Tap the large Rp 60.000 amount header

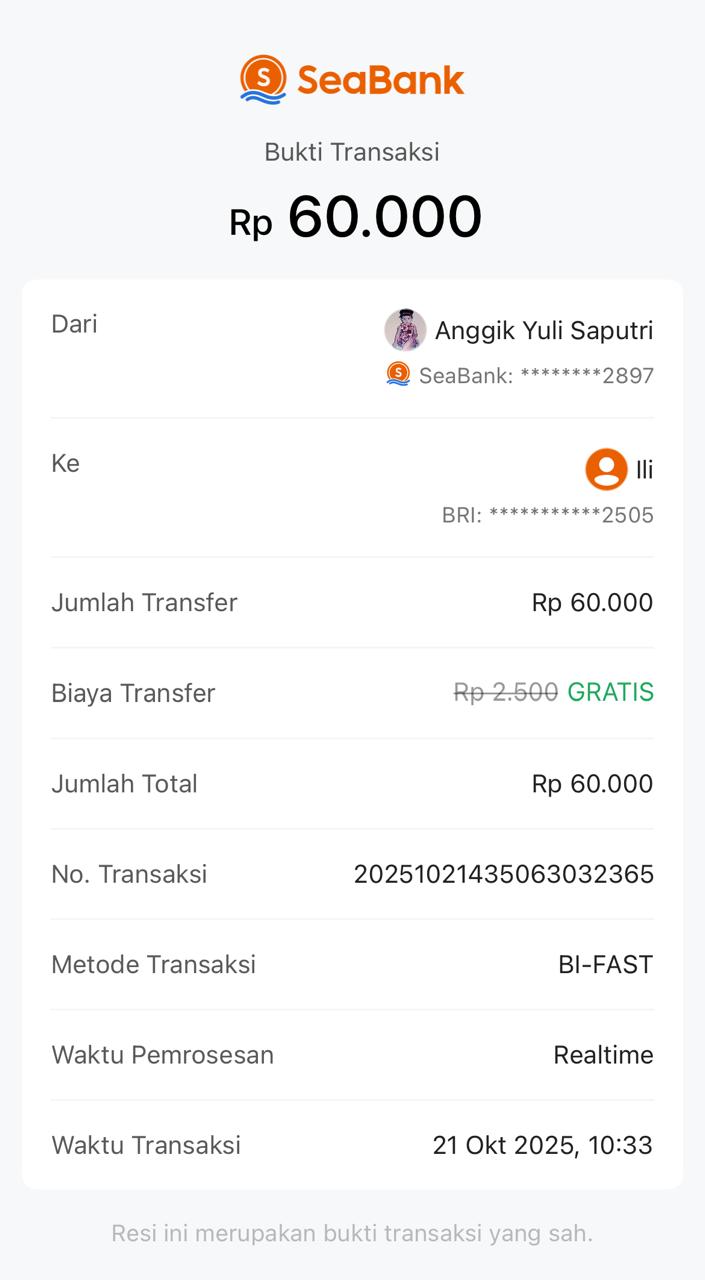355,217
